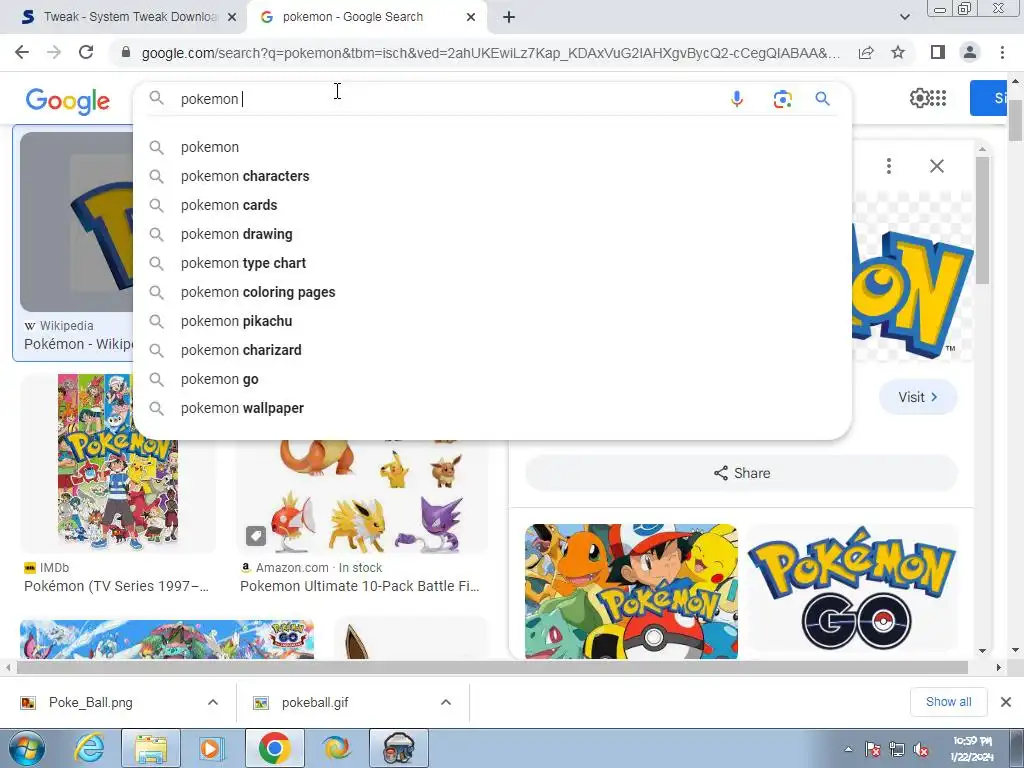Image resolution: width=1024 pixels, height=768 pixels.
Task: Open Pokemon Ultimate 10-Pack title link
Action: (360, 586)
